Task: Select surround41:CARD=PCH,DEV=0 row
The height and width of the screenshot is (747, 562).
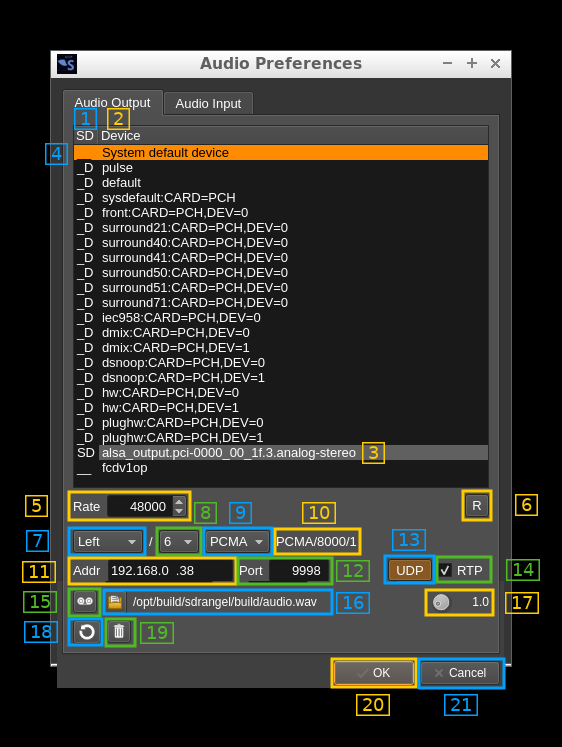Action: pyautogui.click(x=281, y=258)
